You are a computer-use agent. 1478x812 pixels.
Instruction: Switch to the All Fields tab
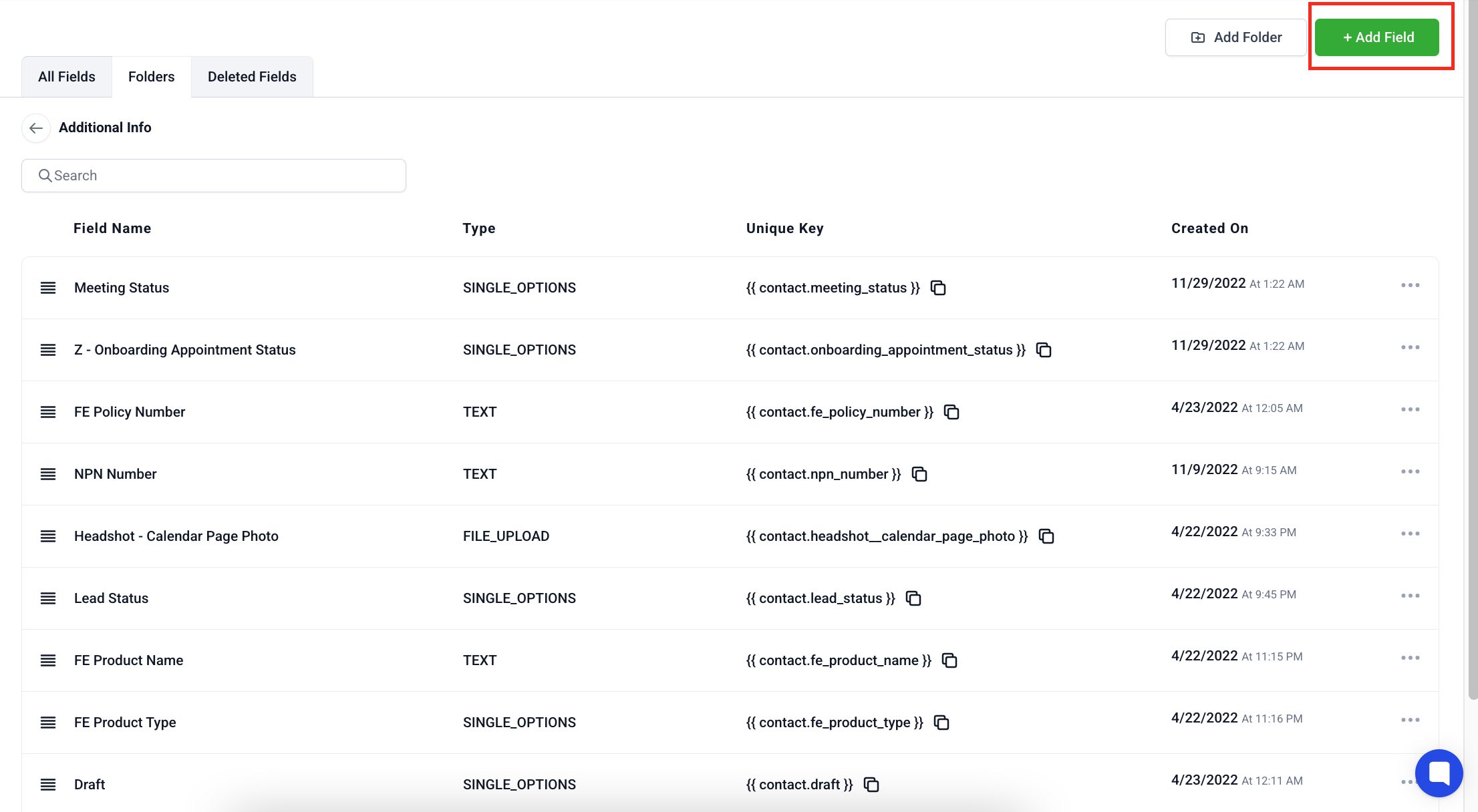67,77
